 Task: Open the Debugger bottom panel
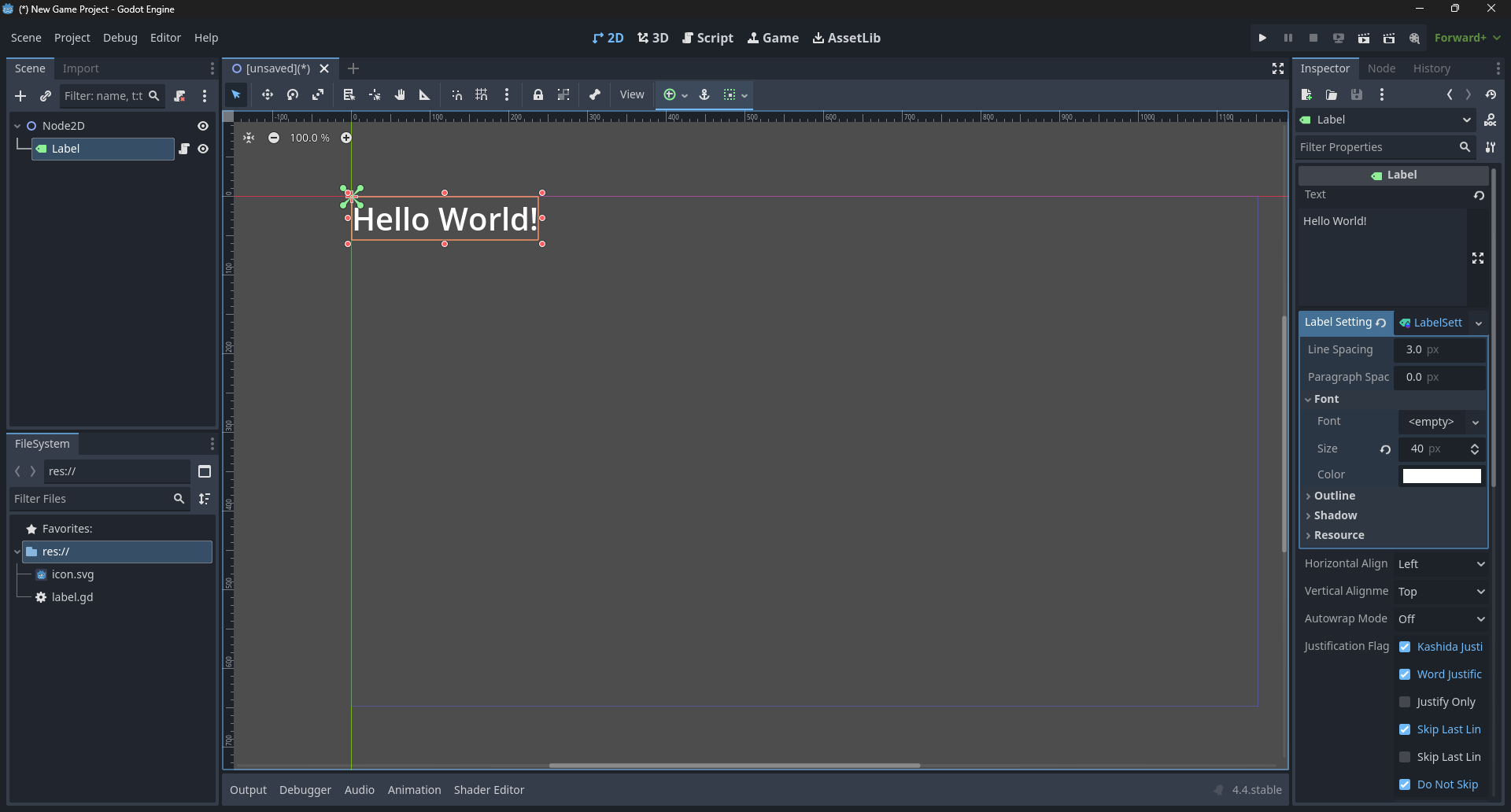pyautogui.click(x=305, y=790)
